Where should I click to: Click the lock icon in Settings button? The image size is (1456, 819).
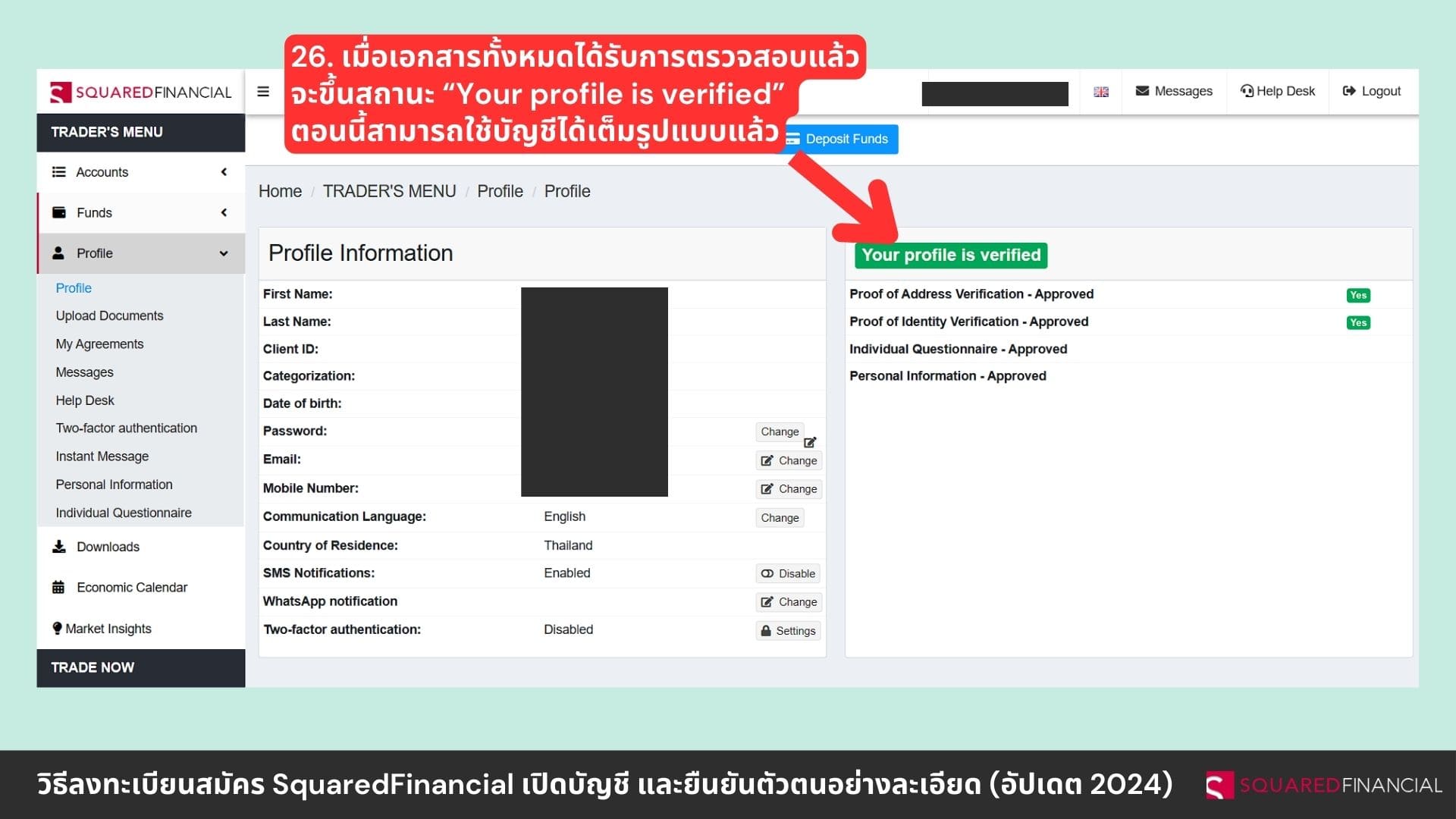click(x=766, y=631)
